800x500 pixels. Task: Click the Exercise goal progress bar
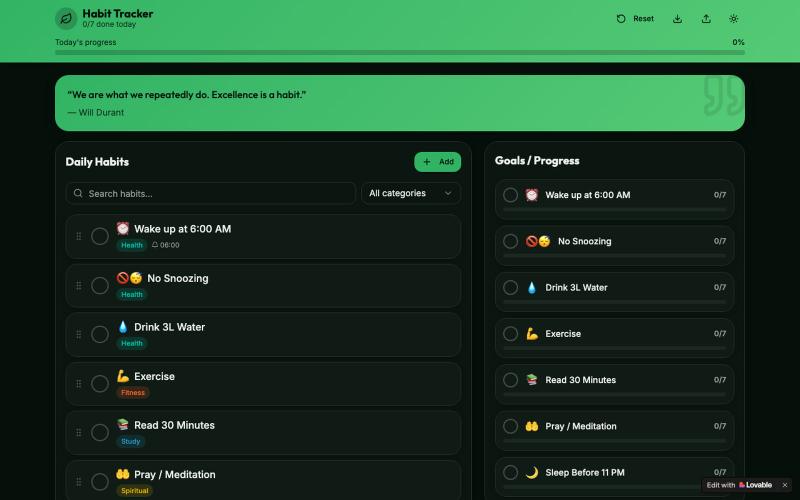[614, 348]
